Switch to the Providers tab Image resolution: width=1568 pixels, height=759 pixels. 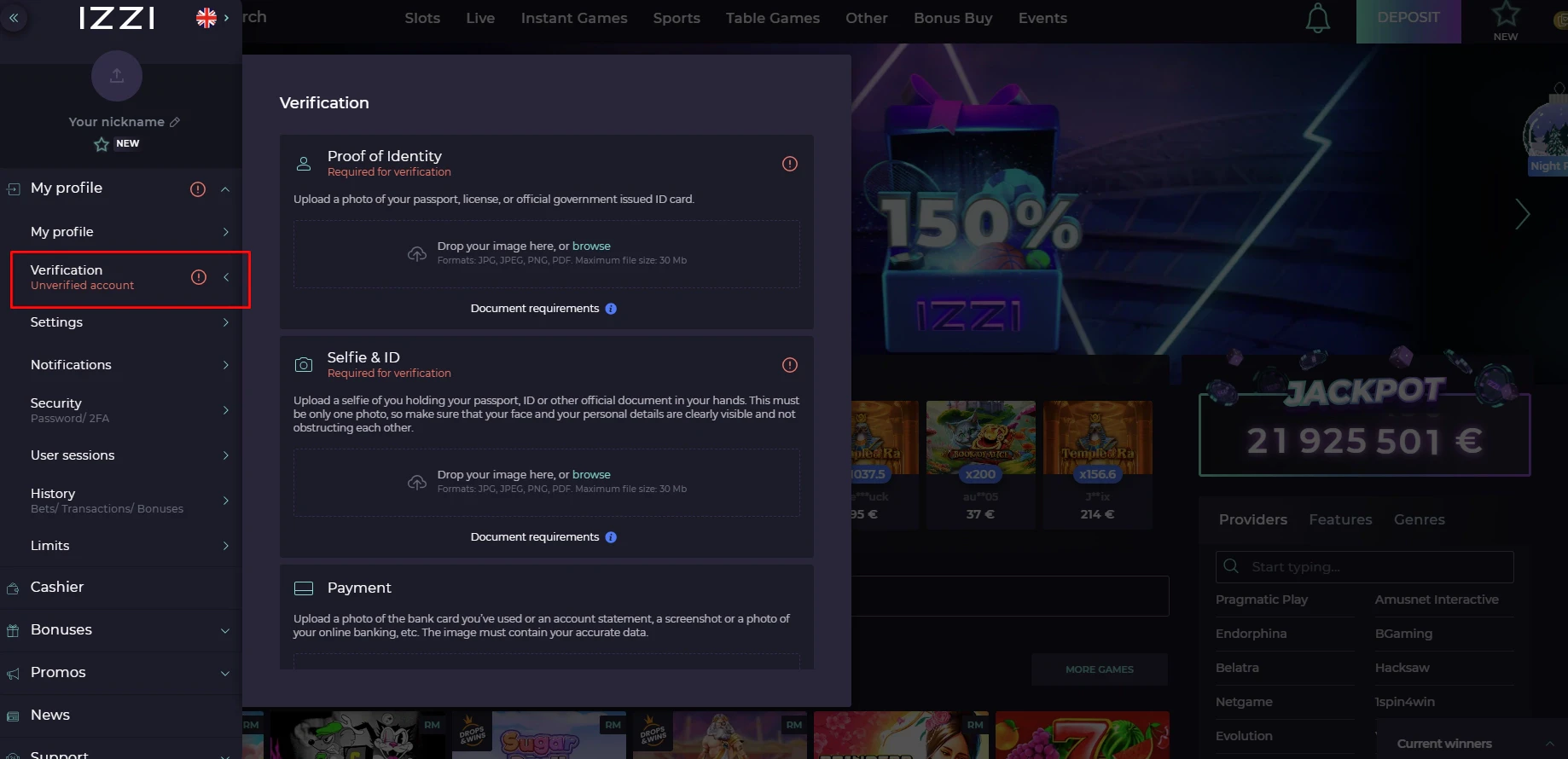pos(1252,519)
